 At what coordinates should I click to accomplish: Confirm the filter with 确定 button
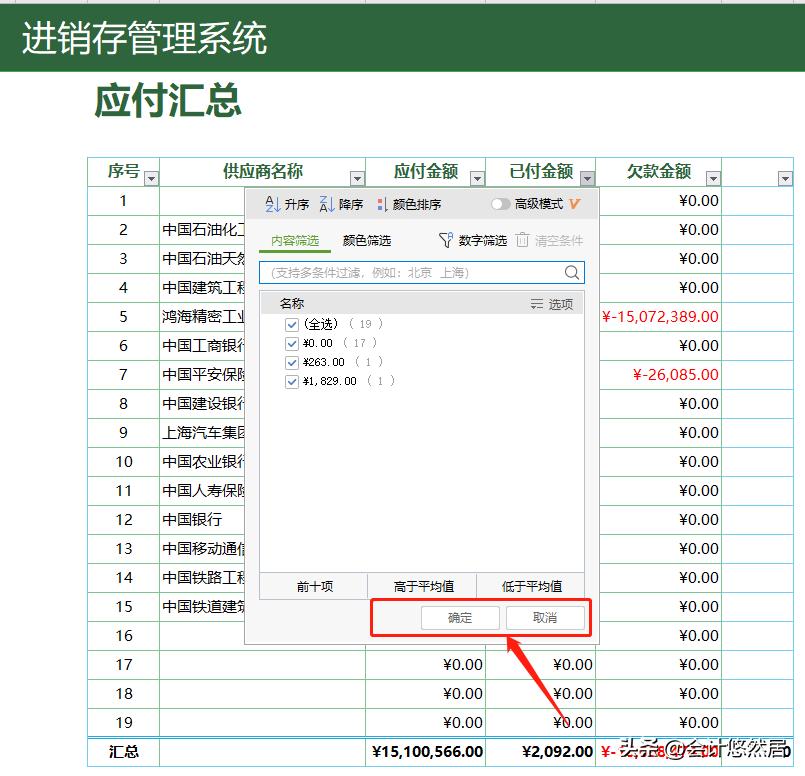(460, 618)
